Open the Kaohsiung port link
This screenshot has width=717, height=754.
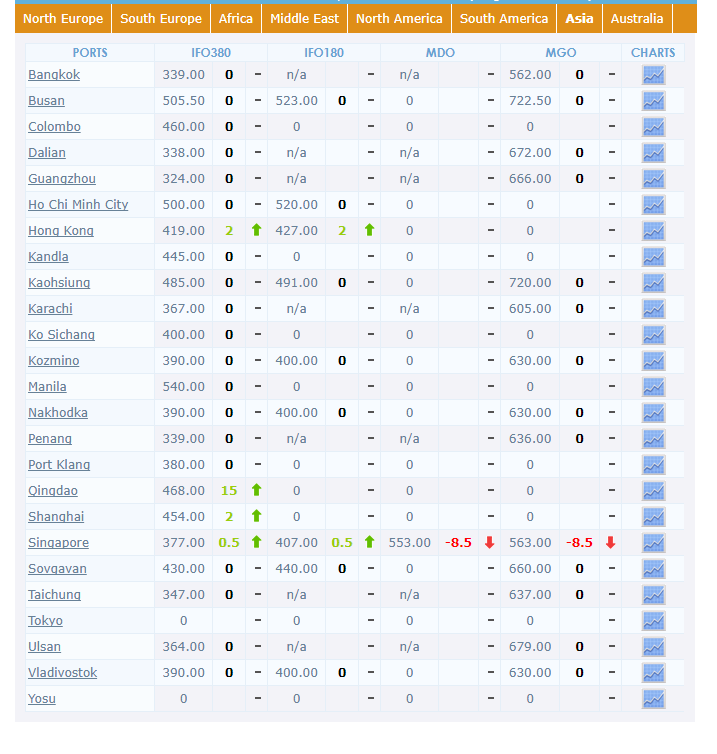point(59,283)
